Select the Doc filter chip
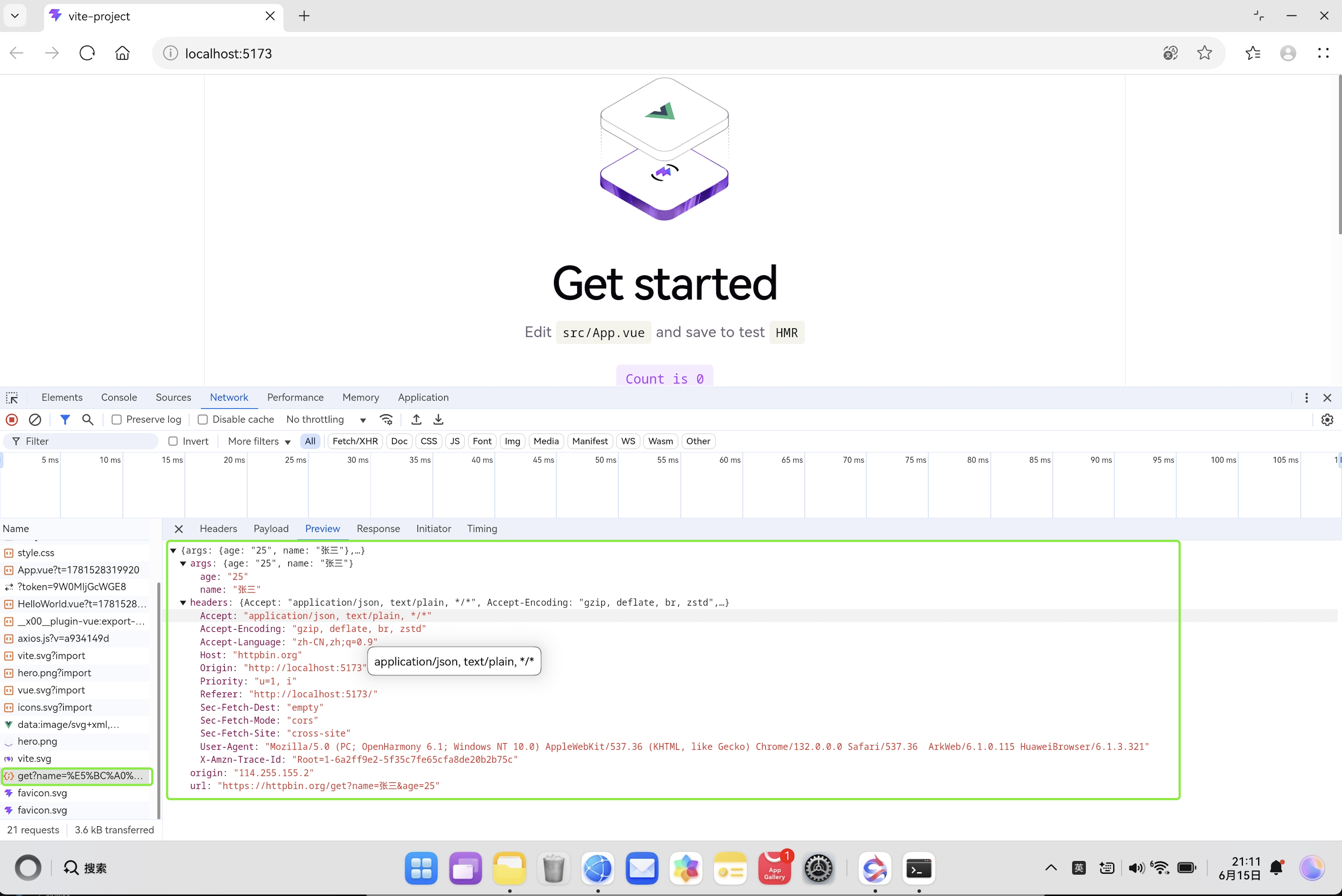This screenshot has width=1342, height=896. (399, 441)
